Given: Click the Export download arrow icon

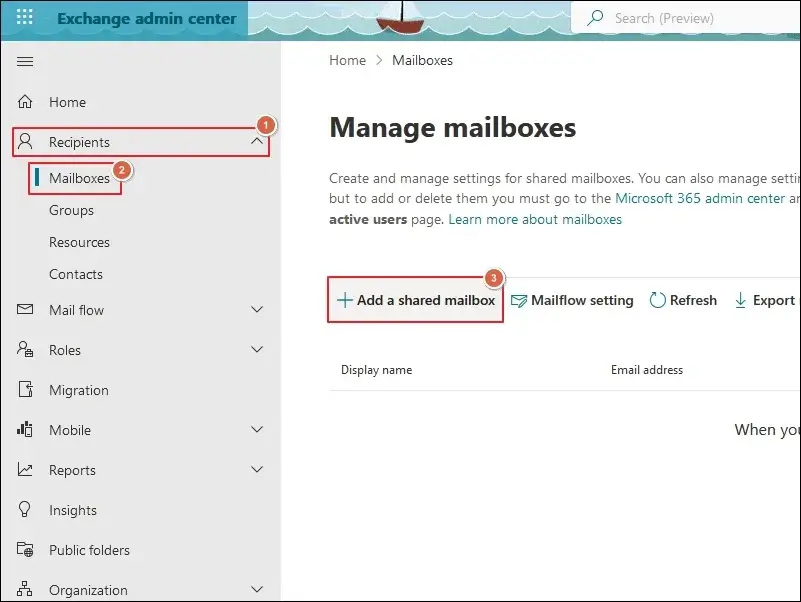Looking at the screenshot, I should 740,300.
